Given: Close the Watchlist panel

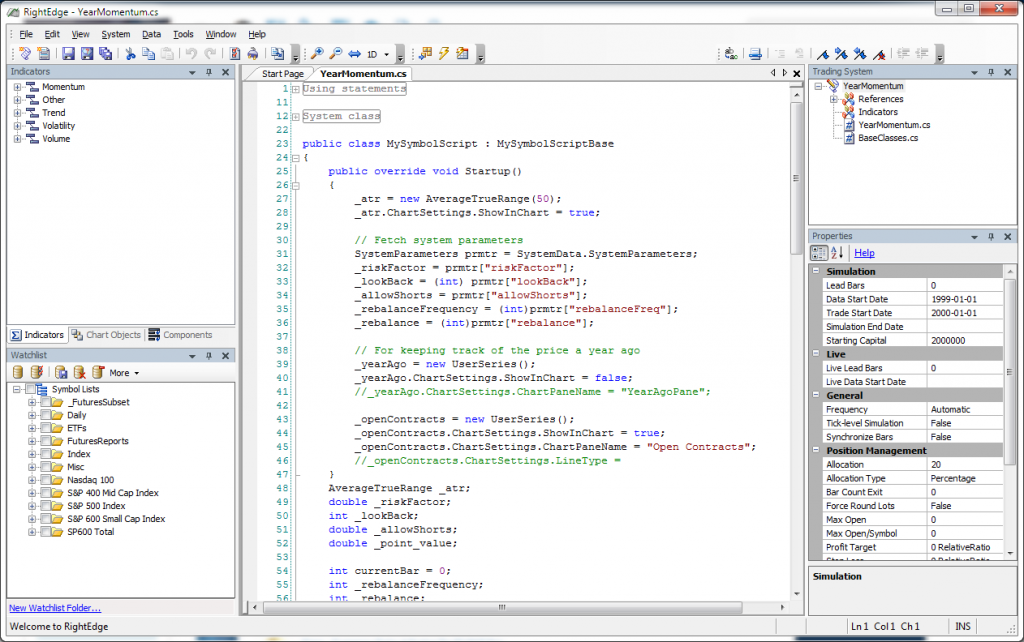Looking at the screenshot, I should coord(225,355).
